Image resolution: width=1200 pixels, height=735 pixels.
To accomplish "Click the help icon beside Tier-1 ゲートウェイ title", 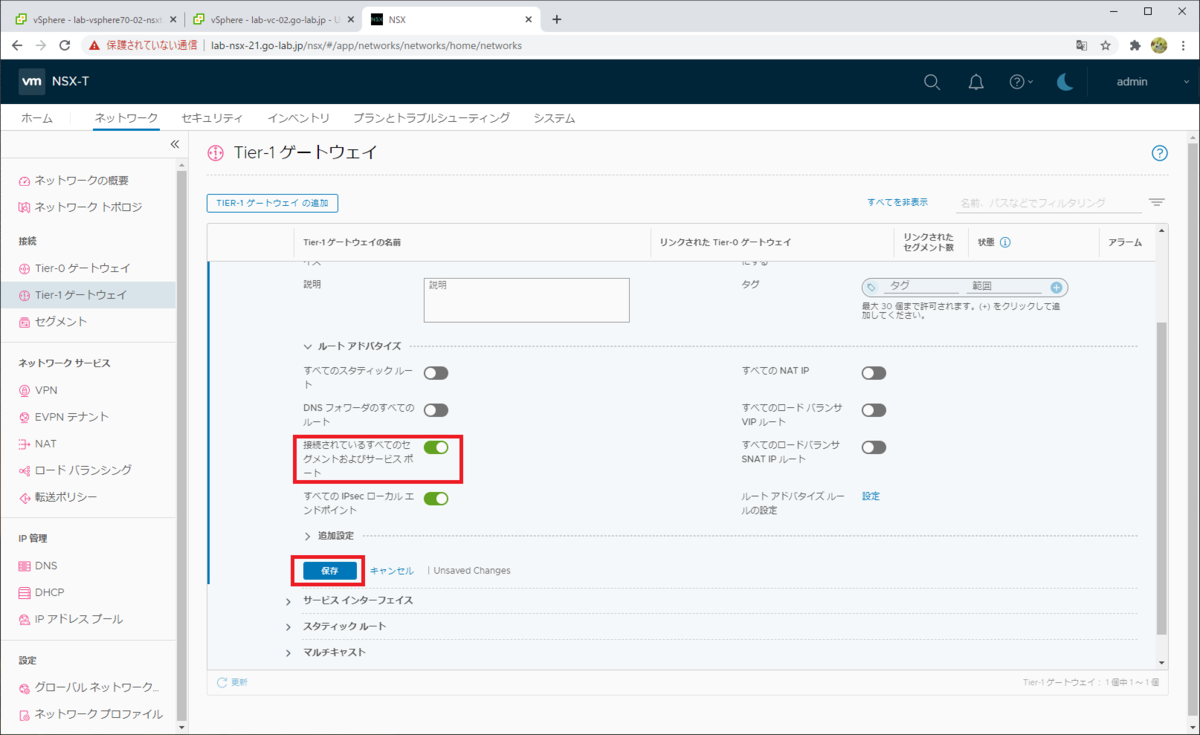I will pos(1160,153).
